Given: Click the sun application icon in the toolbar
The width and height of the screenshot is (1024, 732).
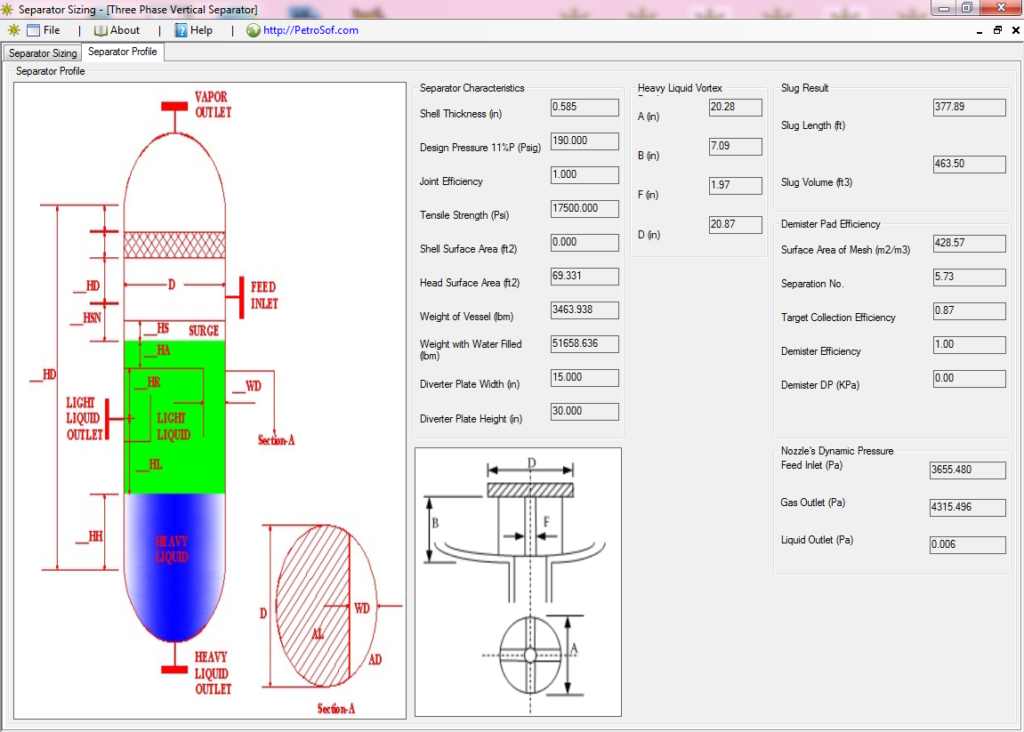Looking at the screenshot, I should [x=13, y=30].
